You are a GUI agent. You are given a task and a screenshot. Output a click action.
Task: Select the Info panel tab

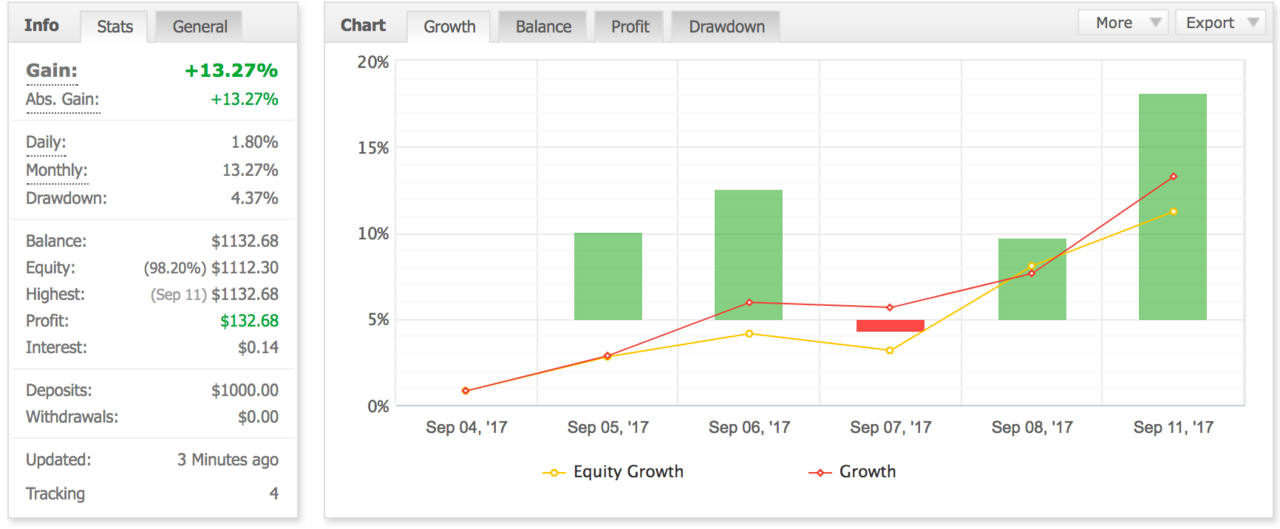[x=41, y=25]
